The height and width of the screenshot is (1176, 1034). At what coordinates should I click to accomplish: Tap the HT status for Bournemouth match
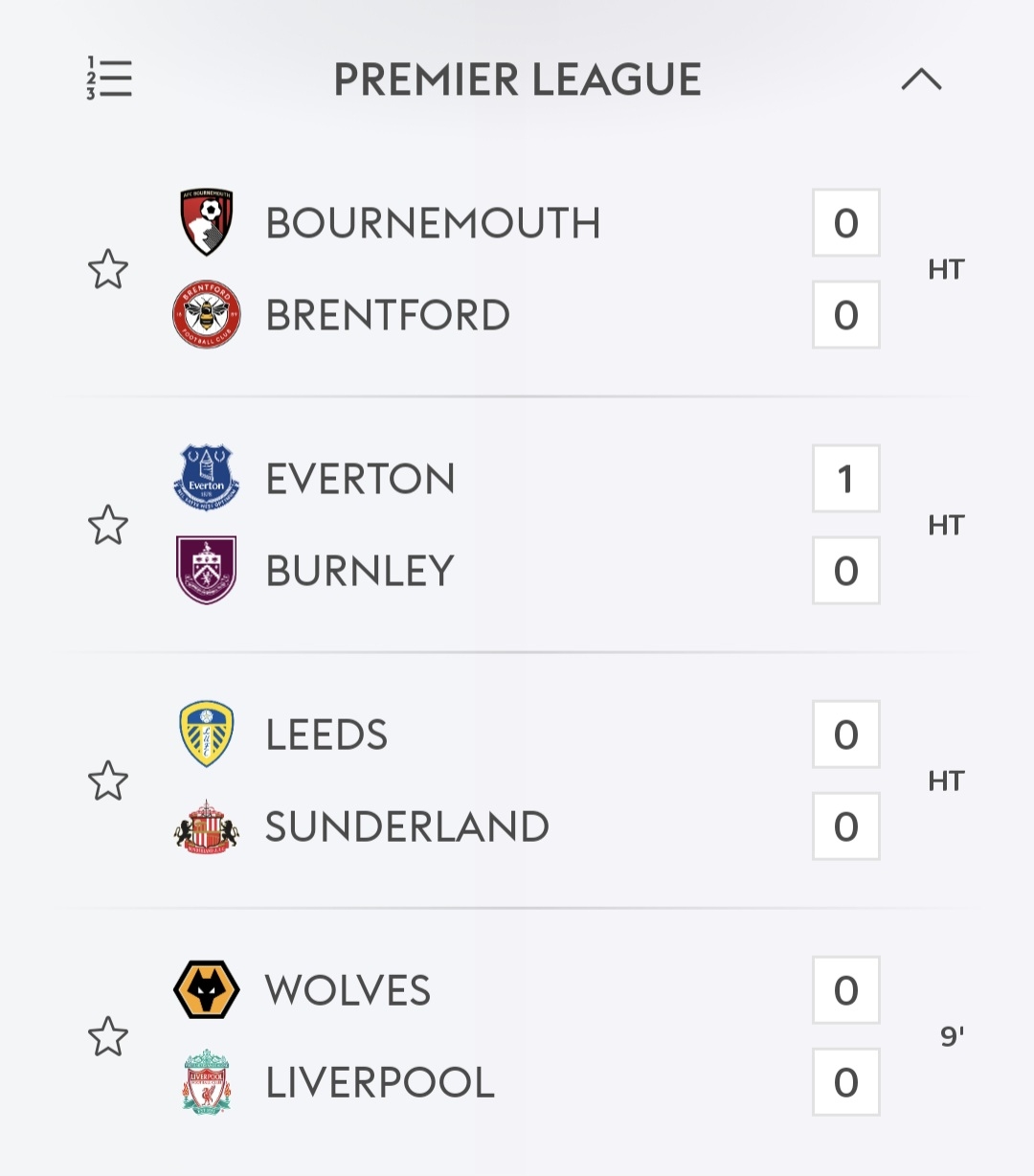[946, 269]
